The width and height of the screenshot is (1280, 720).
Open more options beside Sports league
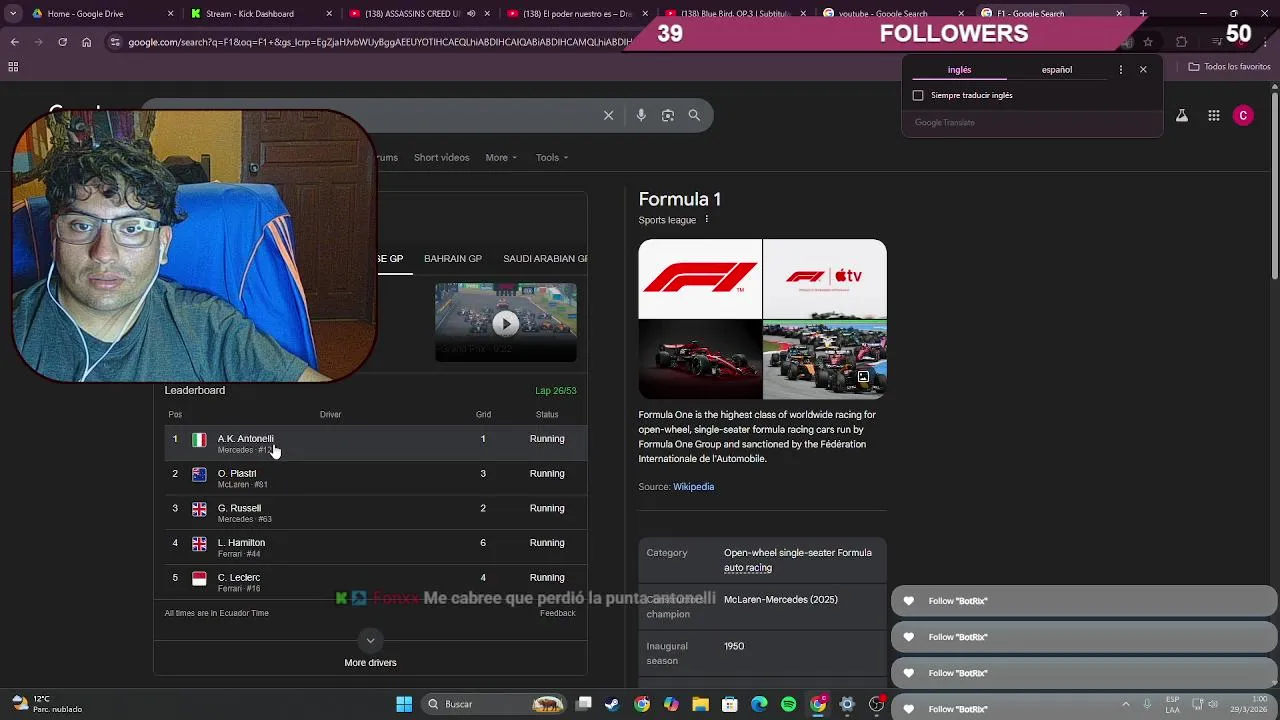point(706,220)
